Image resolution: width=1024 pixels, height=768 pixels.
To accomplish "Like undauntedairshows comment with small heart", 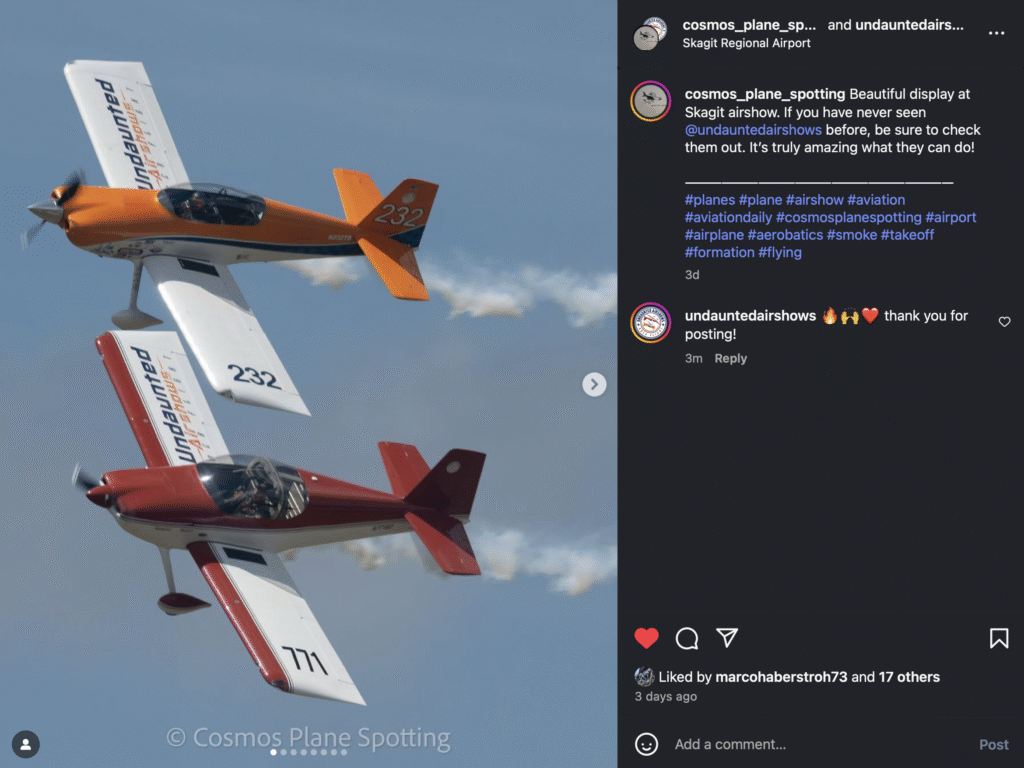I will [1004, 321].
